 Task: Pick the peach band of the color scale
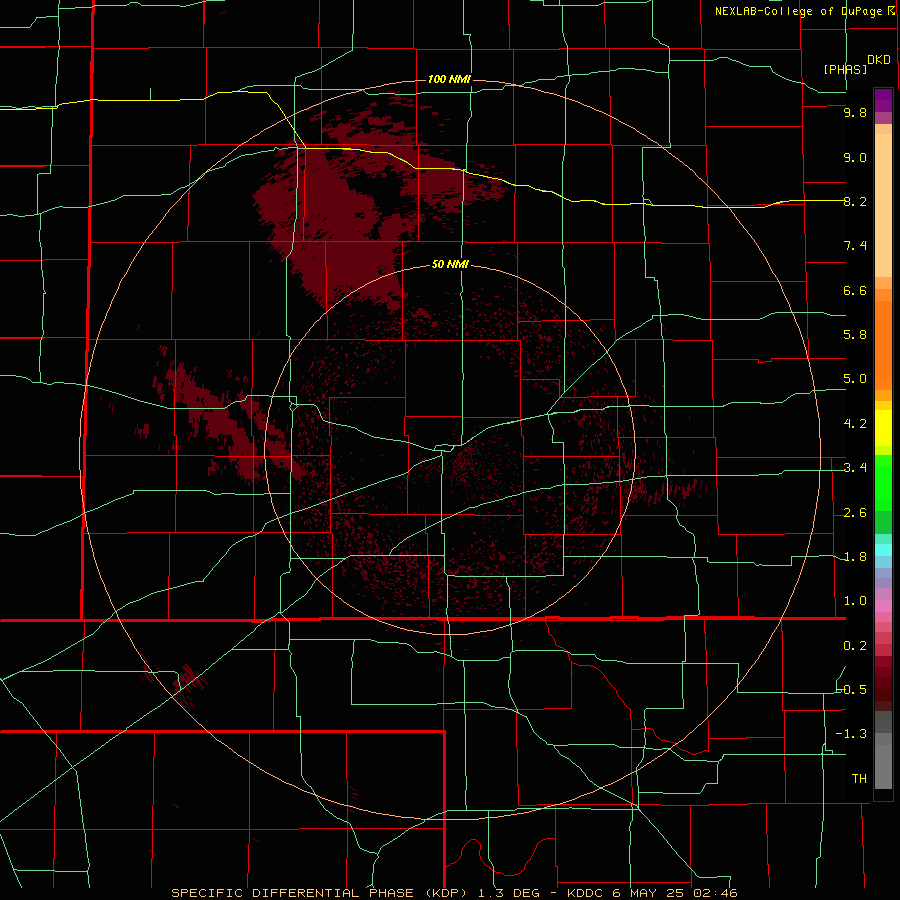[883, 201]
